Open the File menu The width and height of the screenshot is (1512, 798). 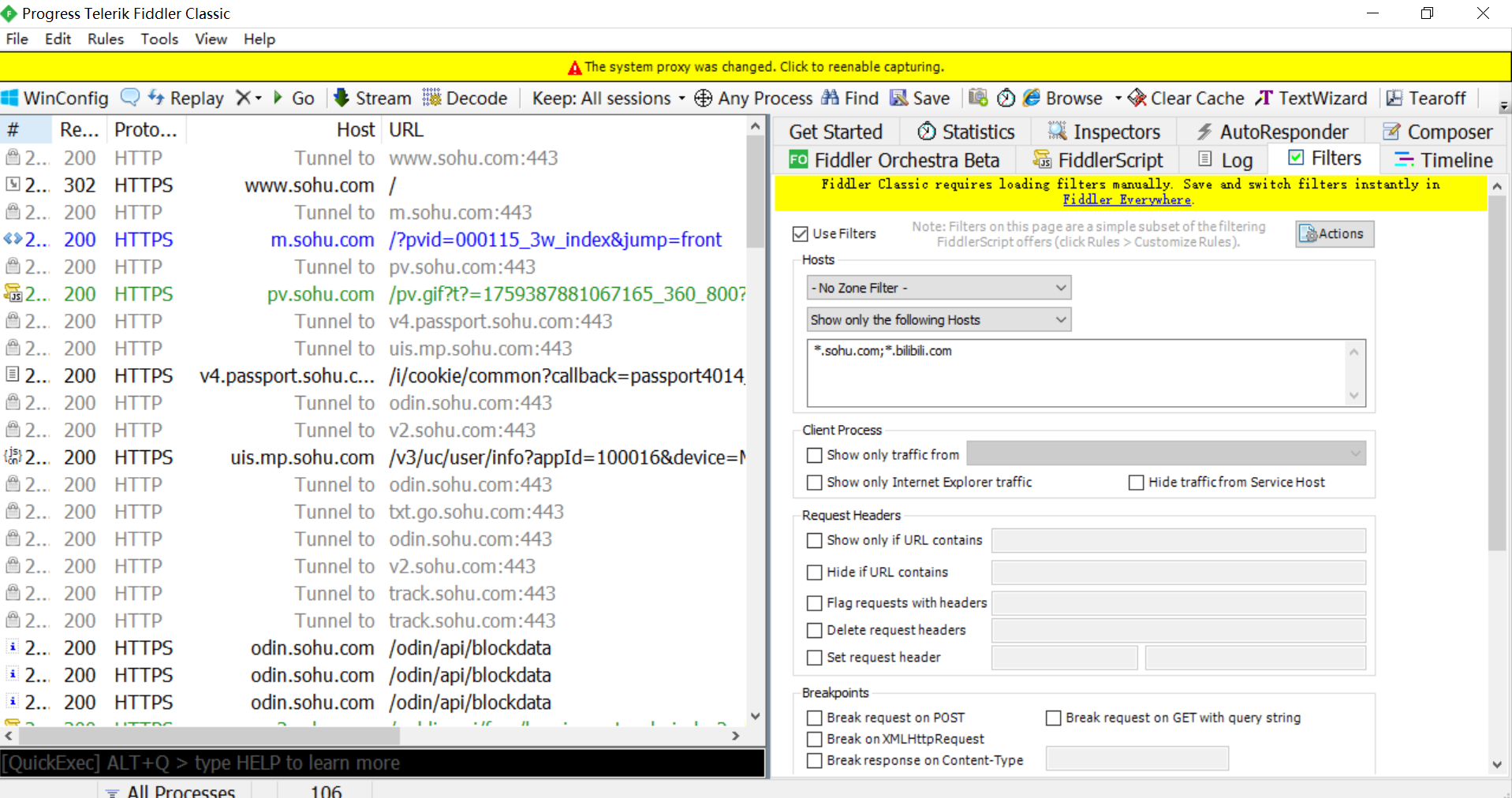17,39
